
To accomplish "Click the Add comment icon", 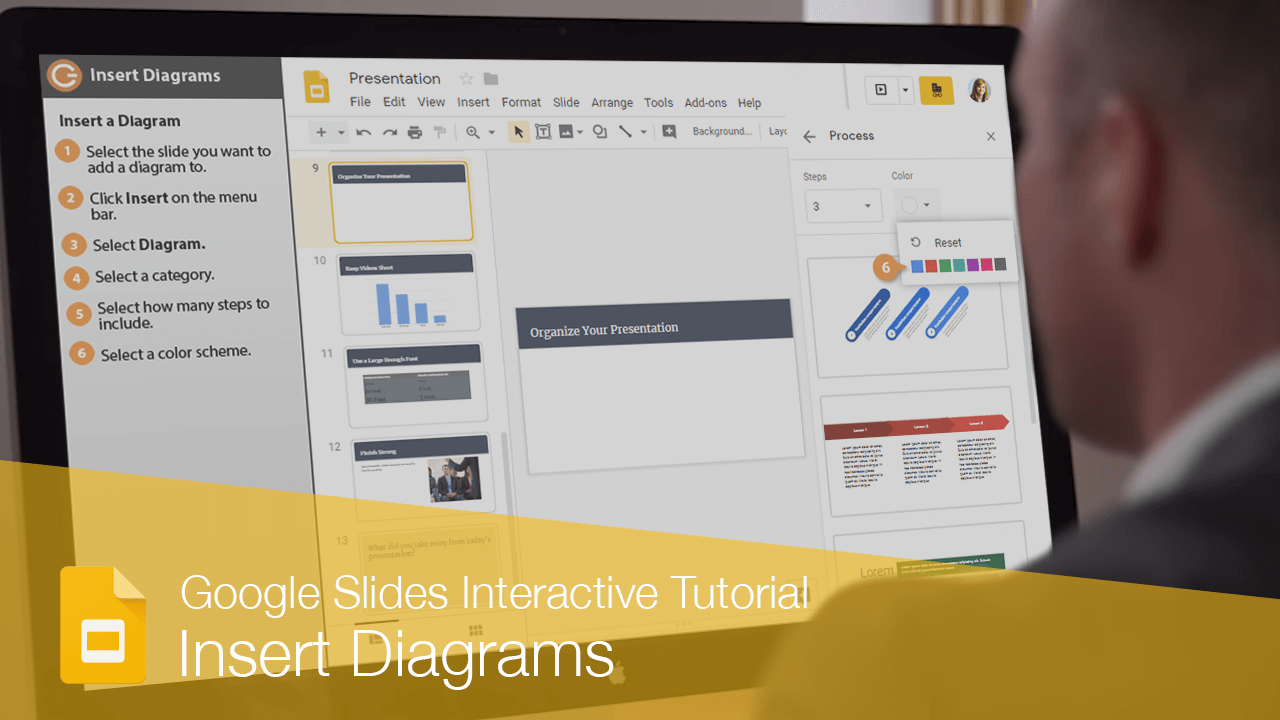I will (x=669, y=132).
